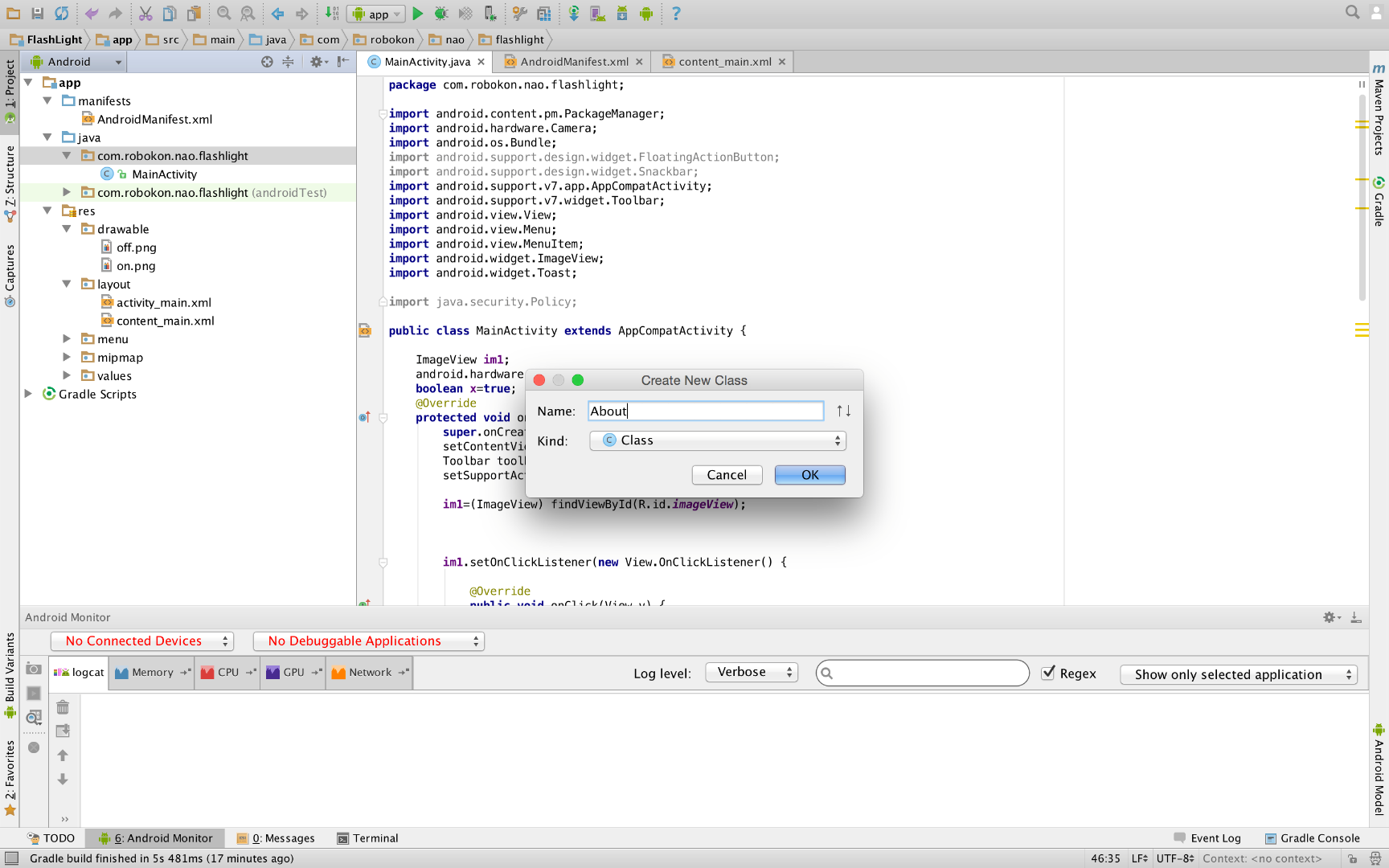Open the app run configuration dropdown

click(x=375, y=14)
